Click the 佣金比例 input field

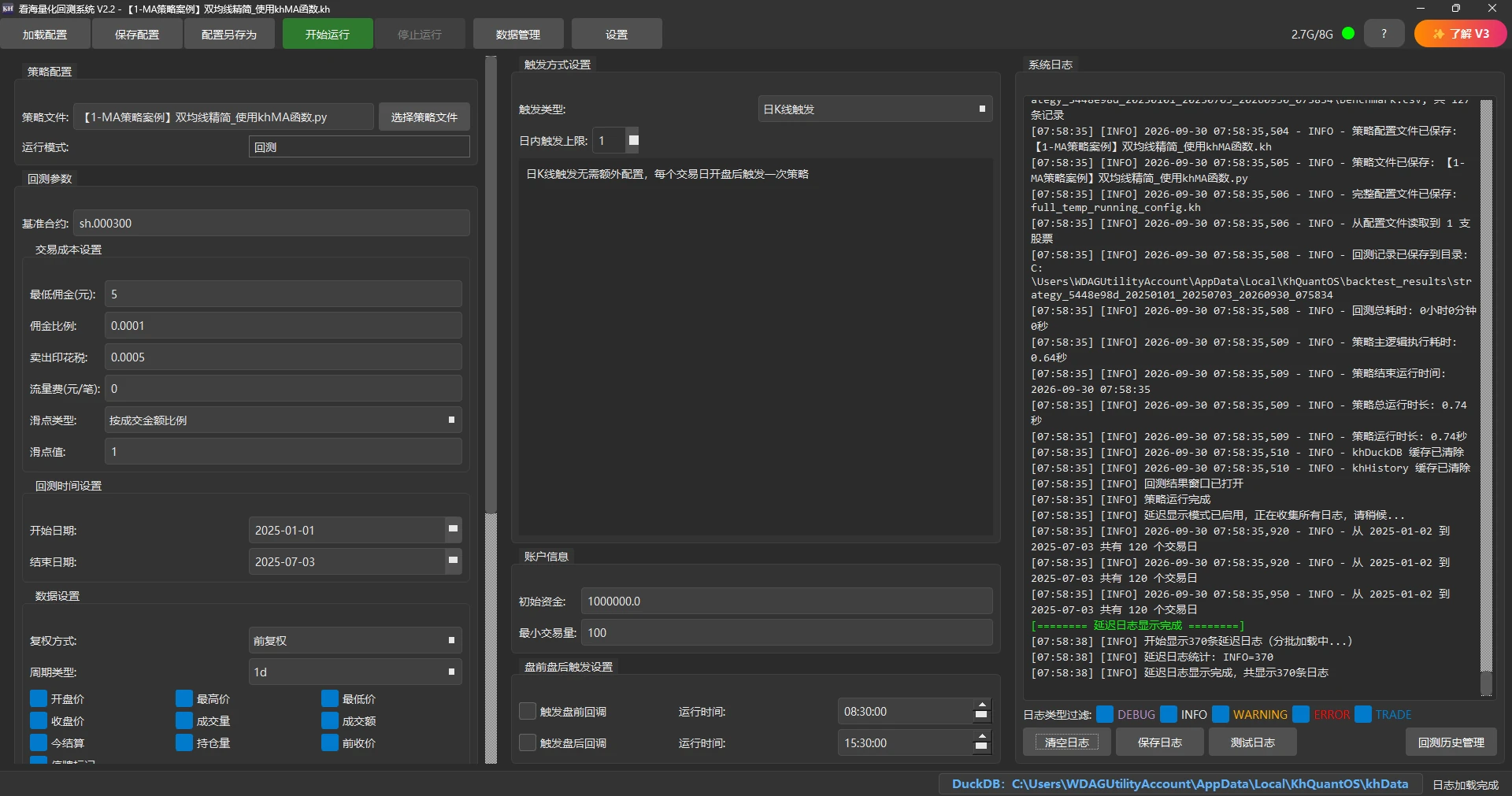tap(283, 325)
